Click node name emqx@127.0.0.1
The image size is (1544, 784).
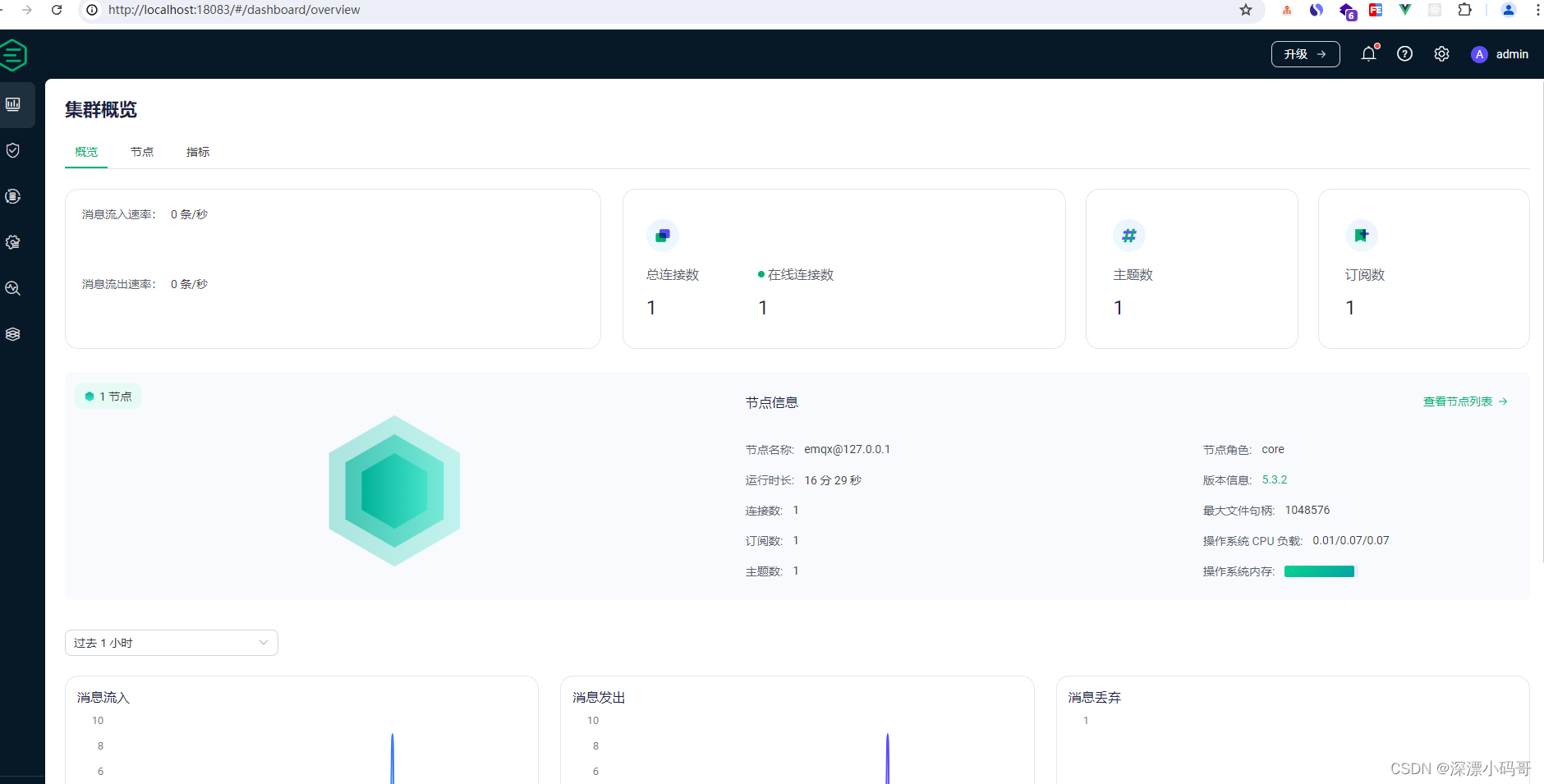[x=847, y=449]
